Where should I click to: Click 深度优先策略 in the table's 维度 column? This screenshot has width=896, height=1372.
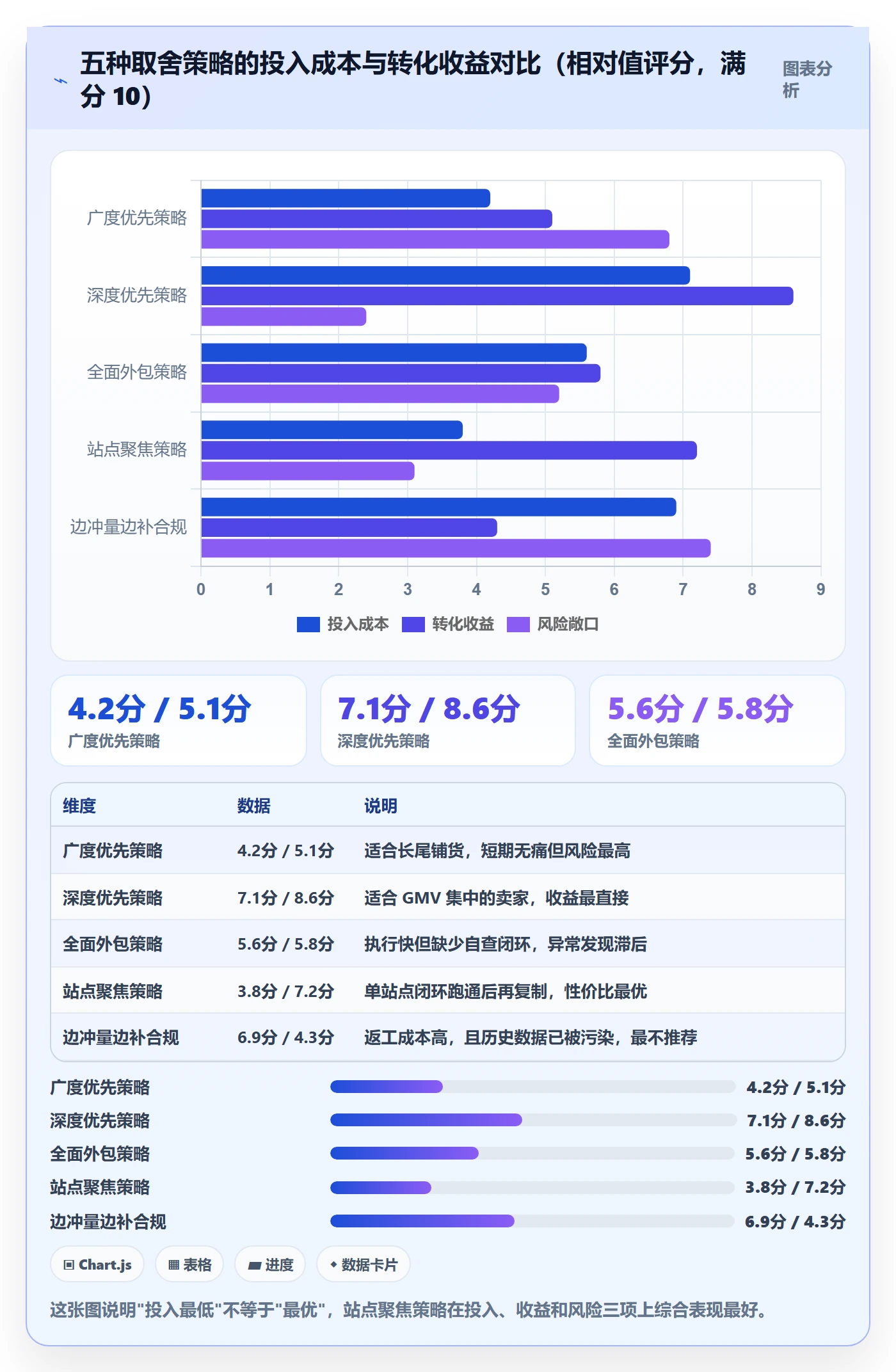[x=113, y=898]
